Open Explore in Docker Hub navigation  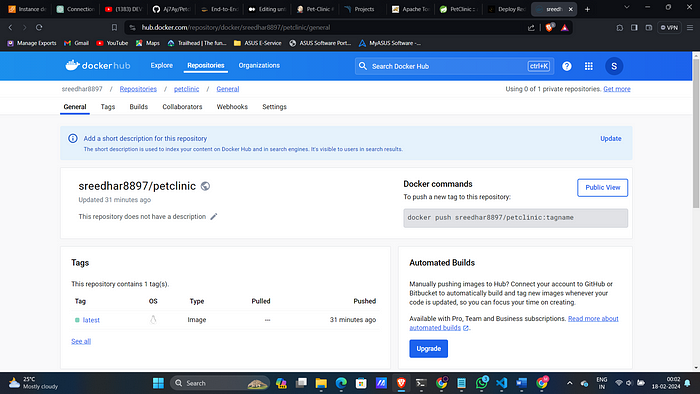point(162,65)
